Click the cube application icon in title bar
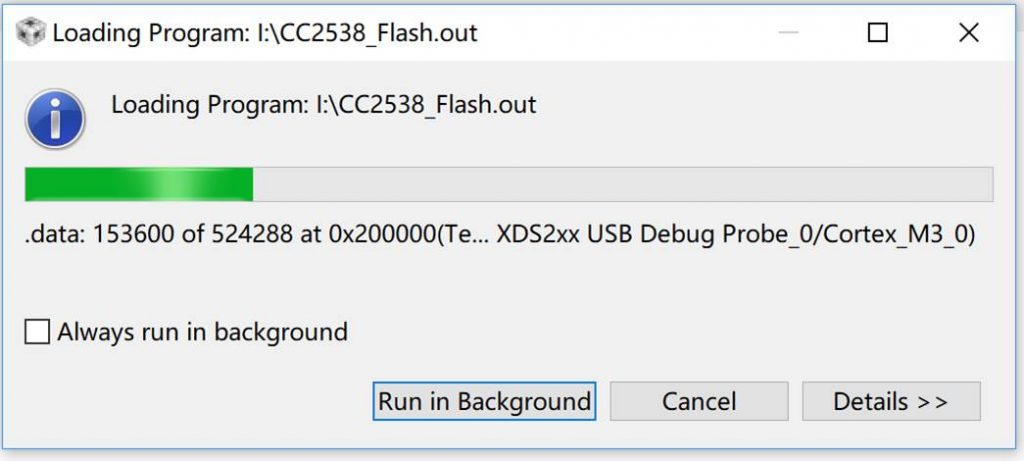The height and width of the screenshot is (461, 1024). pos(31,33)
